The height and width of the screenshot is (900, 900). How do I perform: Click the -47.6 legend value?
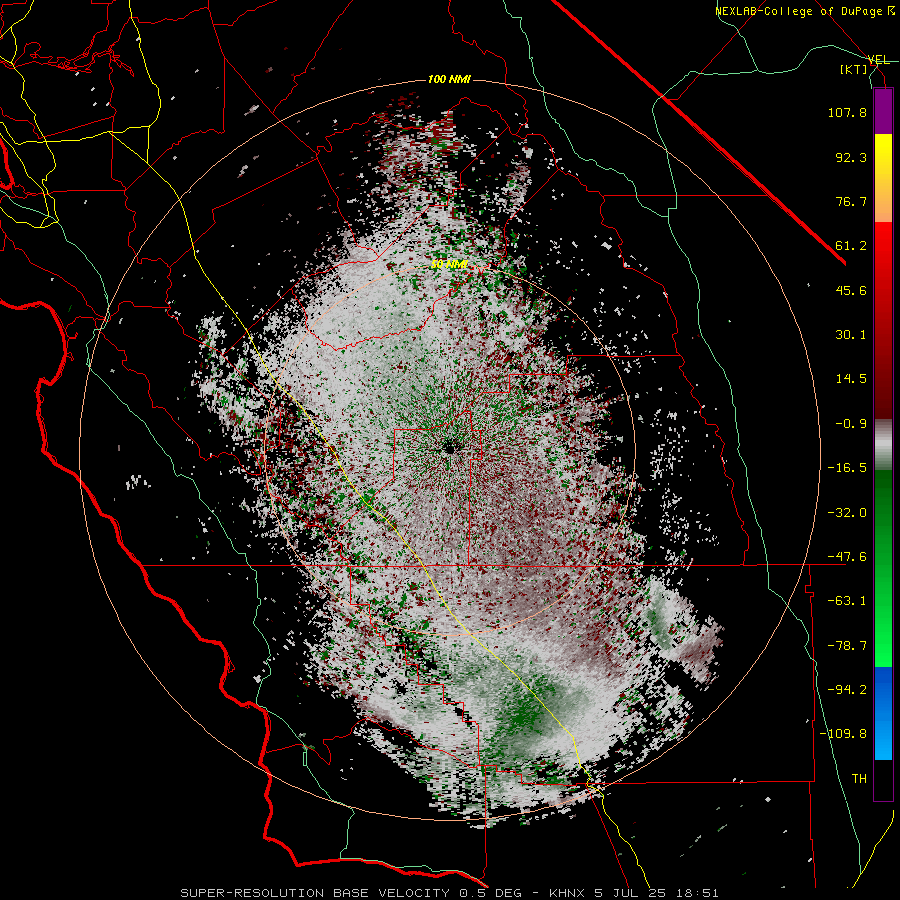pyautogui.click(x=847, y=557)
